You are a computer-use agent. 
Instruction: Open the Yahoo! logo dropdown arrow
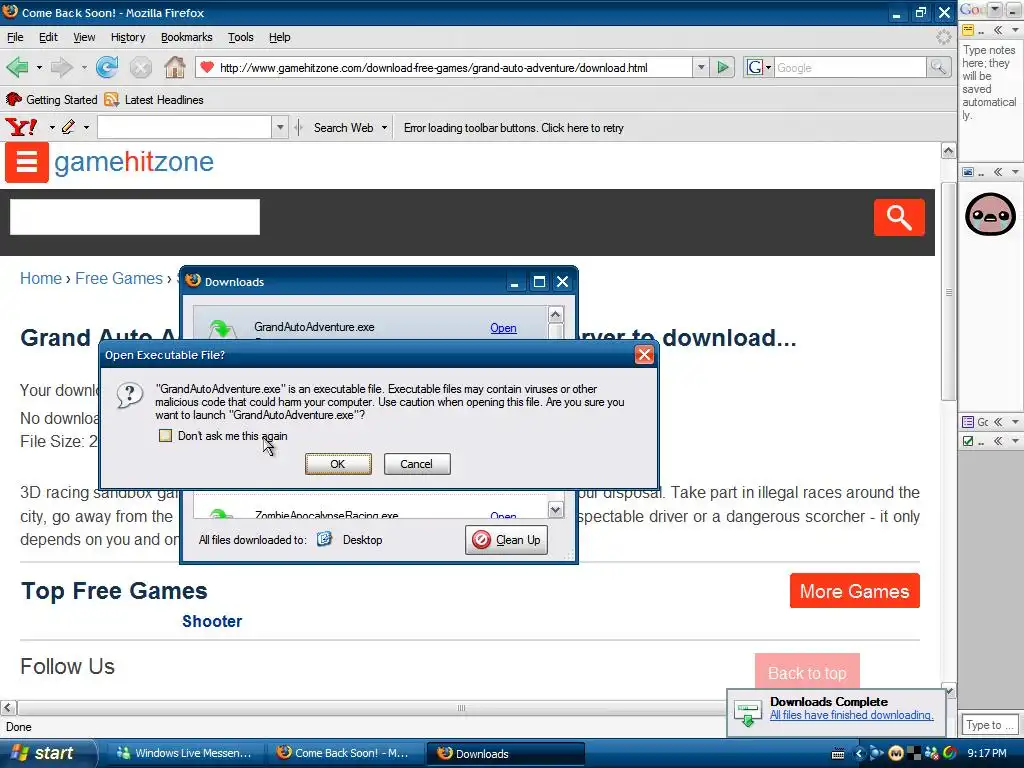pyautogui.click(x=52, y=127)
